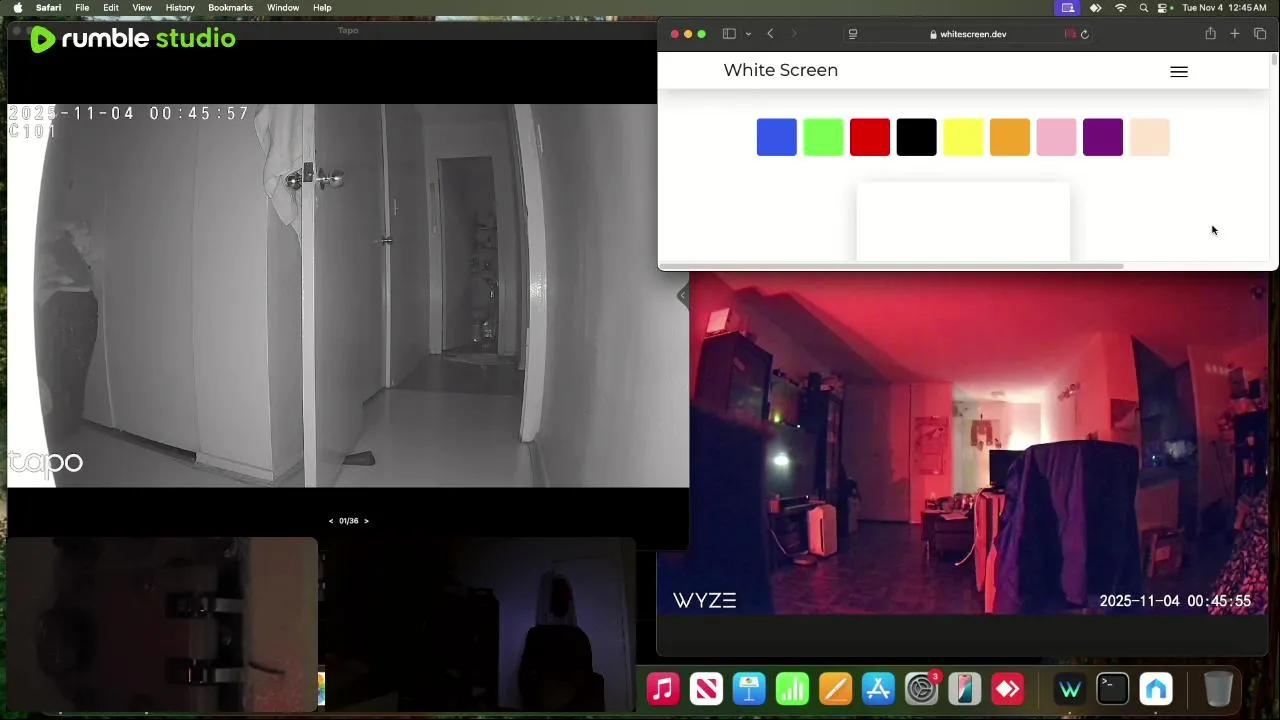Open Numbers from the Dock

[x=792, y=689]
